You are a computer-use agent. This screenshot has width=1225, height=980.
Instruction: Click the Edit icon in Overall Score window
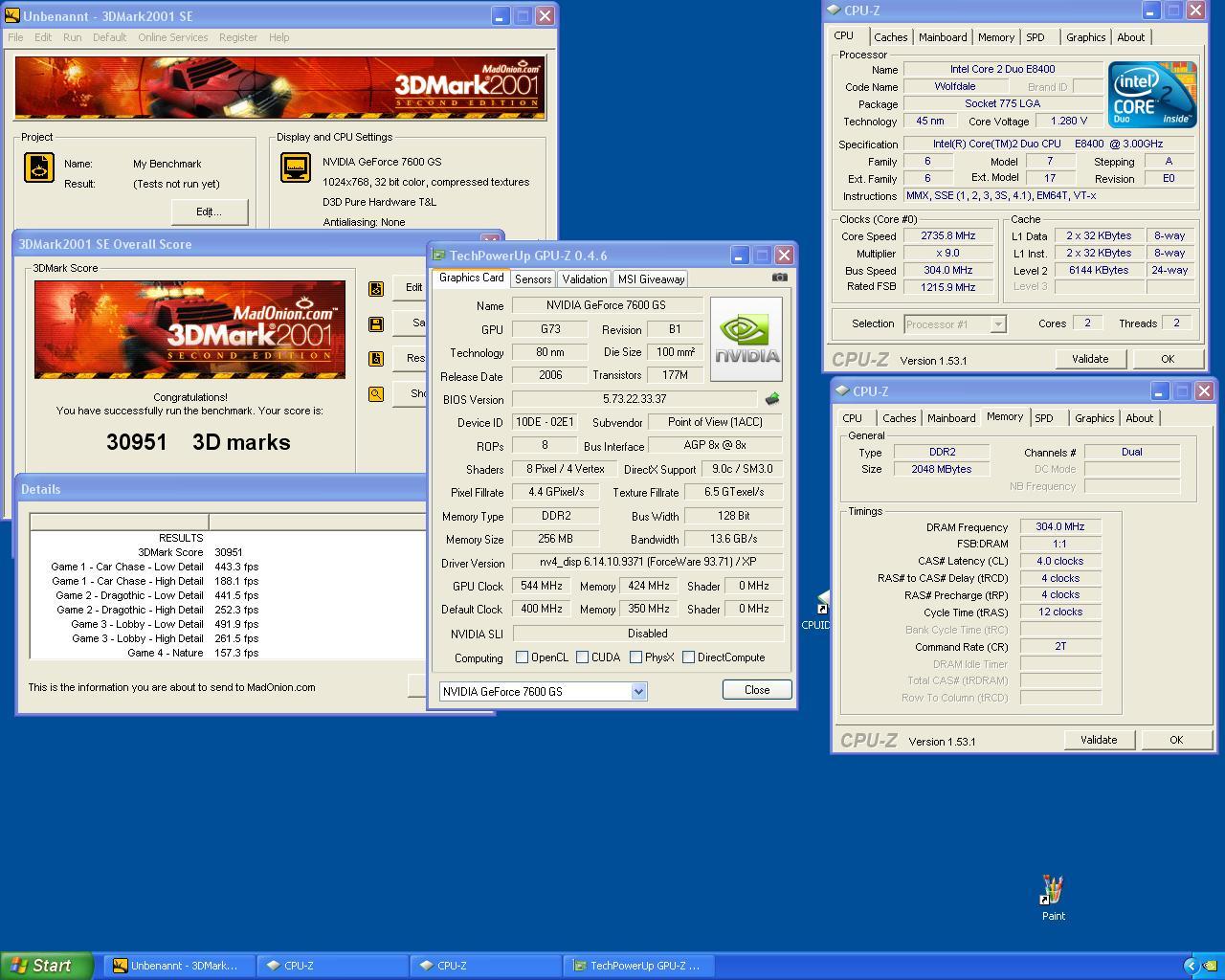click(x=376, y=288)
